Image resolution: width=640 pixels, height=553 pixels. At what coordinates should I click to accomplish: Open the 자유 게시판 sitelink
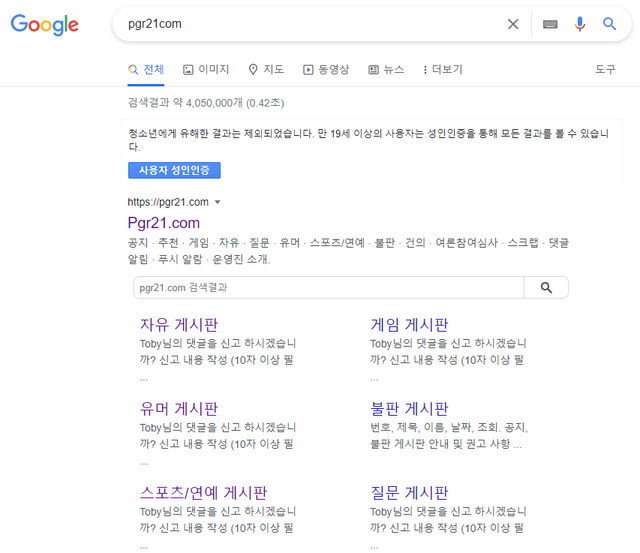click(x=179, y=325)
